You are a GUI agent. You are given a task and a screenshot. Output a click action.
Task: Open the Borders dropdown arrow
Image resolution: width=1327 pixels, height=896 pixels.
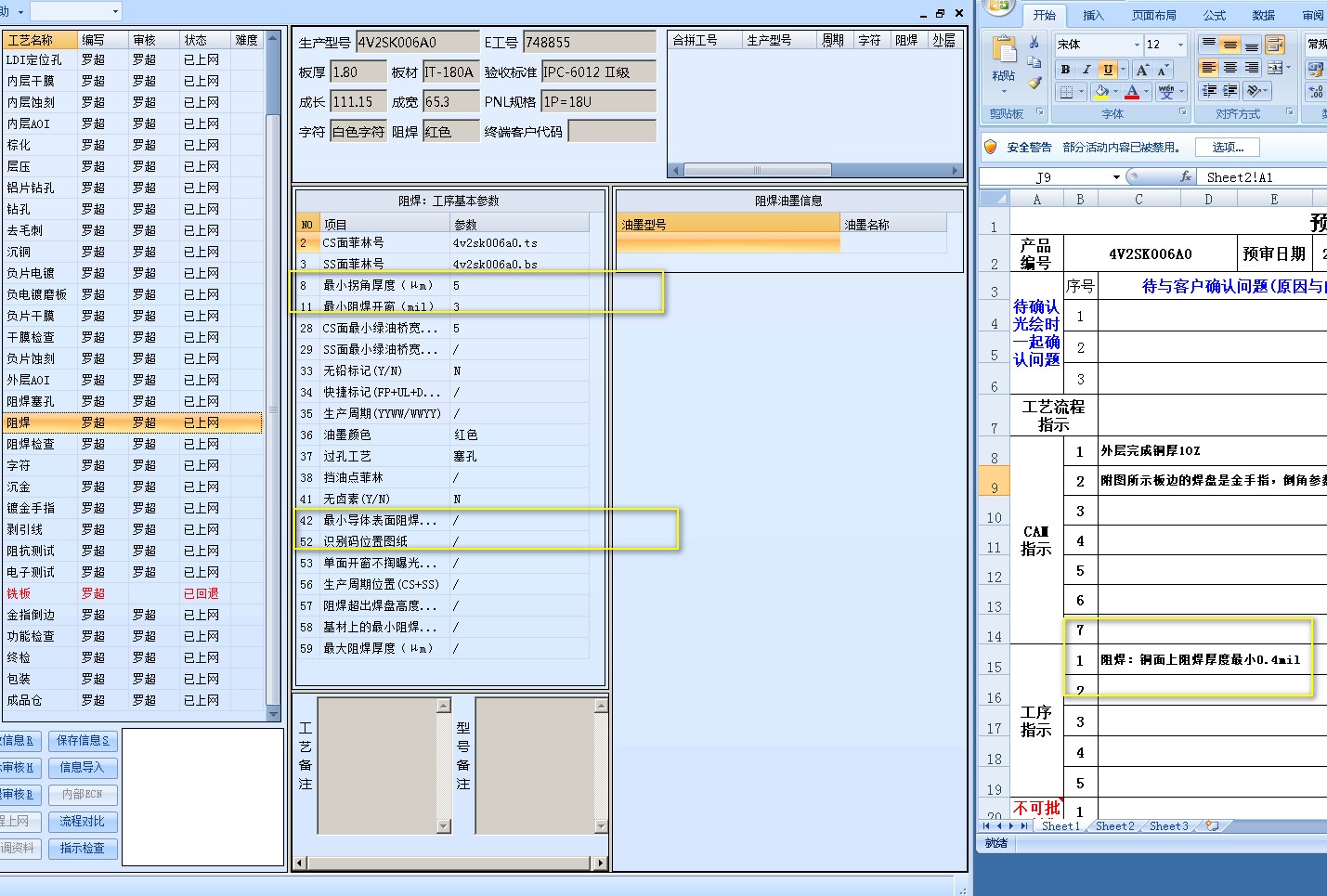point(1082,92)
